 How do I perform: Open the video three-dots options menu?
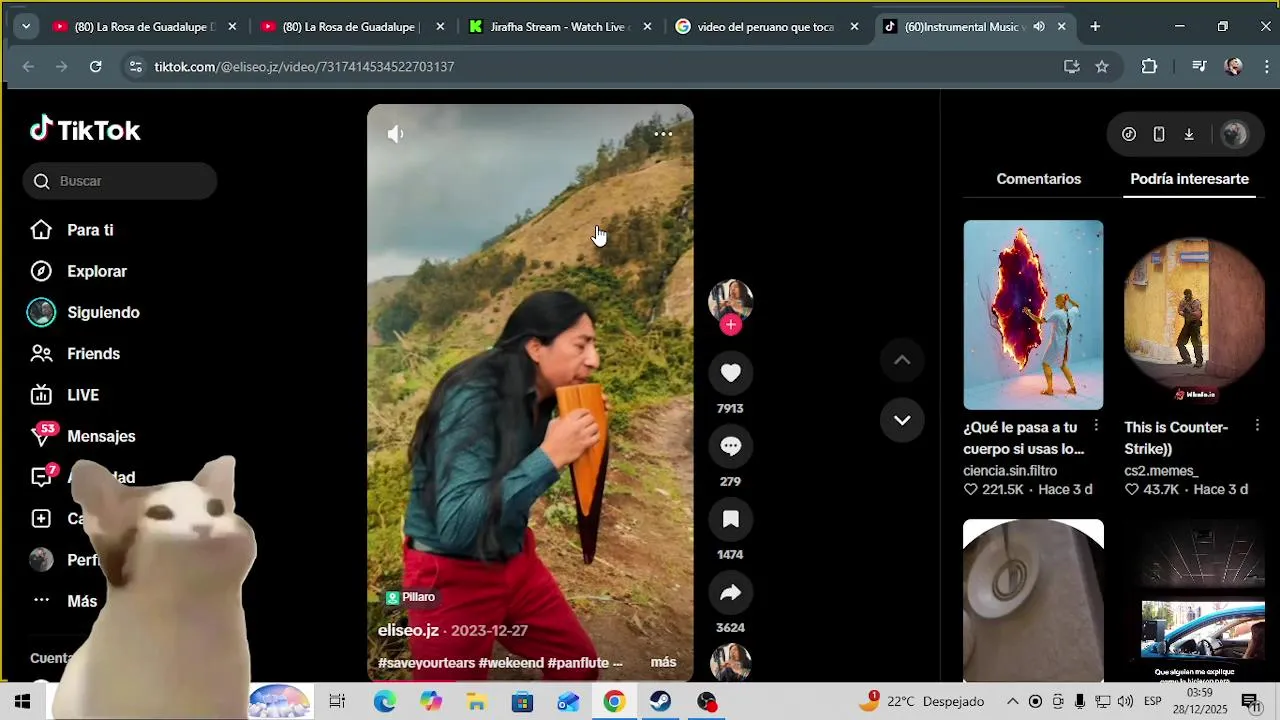[x=663, y=134]
